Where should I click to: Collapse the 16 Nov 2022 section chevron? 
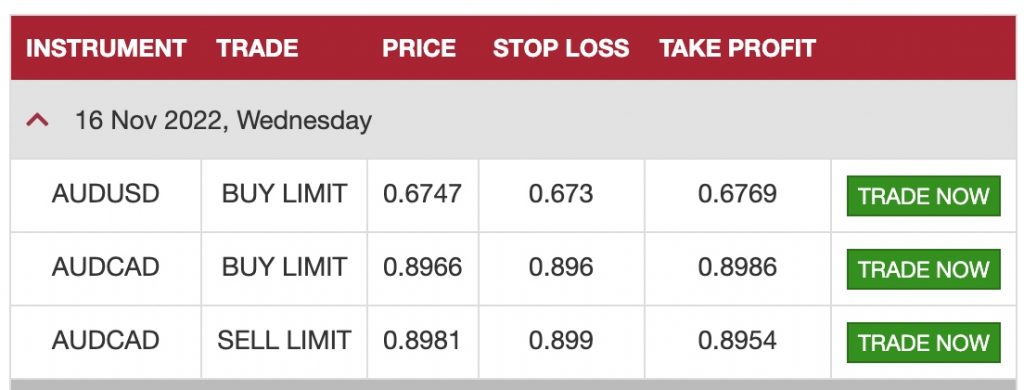click(37, 120)
